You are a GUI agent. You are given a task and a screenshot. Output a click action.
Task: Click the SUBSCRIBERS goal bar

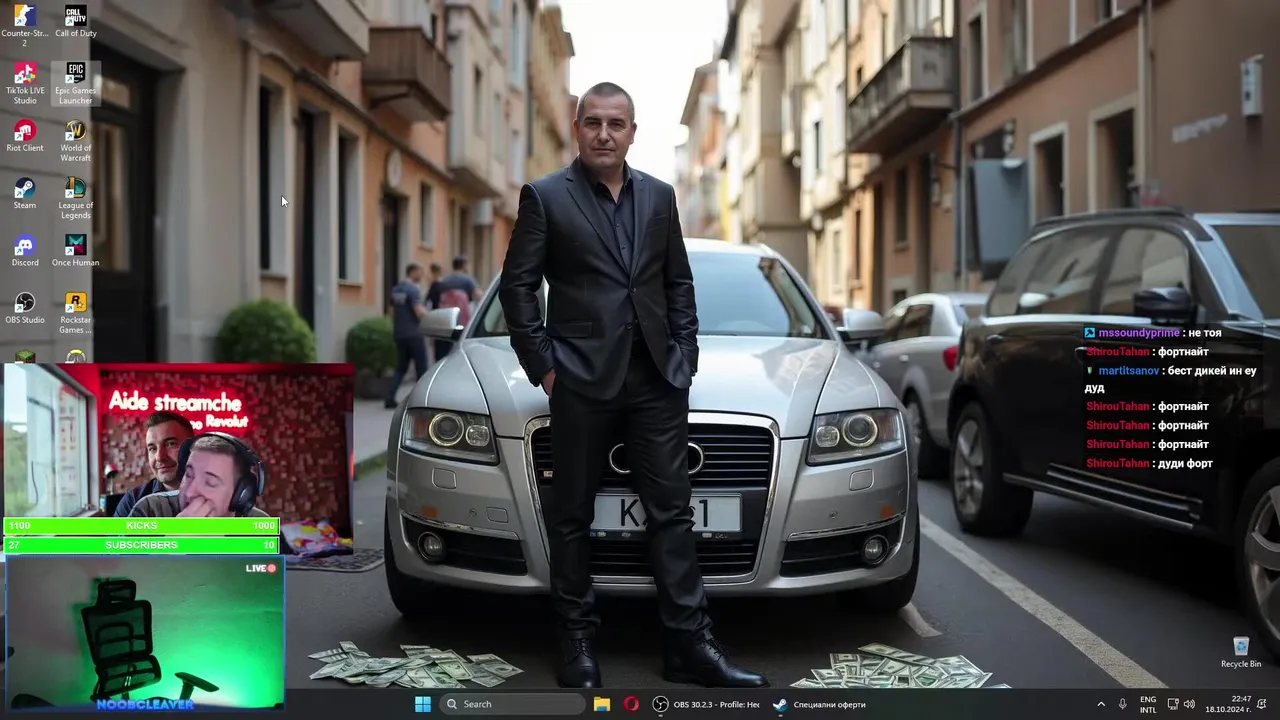point(141,545)
